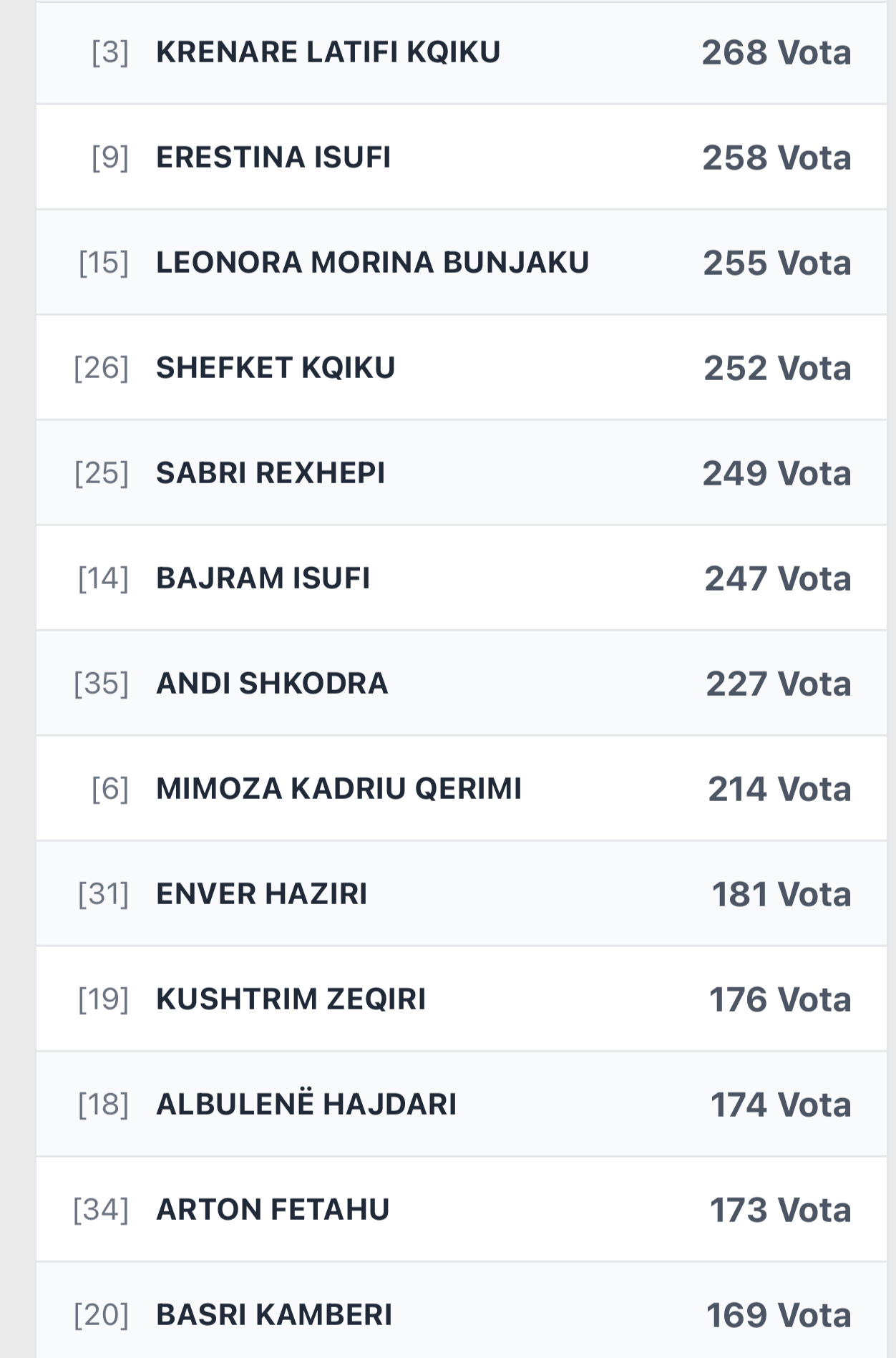The width and height of the screenshot is (896, 1358).
Task: Select the KUSHTRIM ZEQIRI entry
Action: [x=291, y=999]
